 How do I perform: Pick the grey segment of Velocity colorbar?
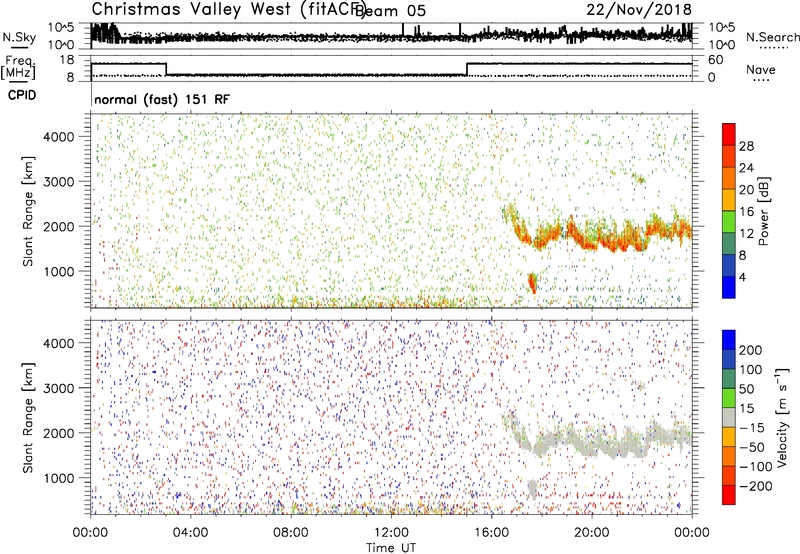pyautogui.click(x=729, y=417)
